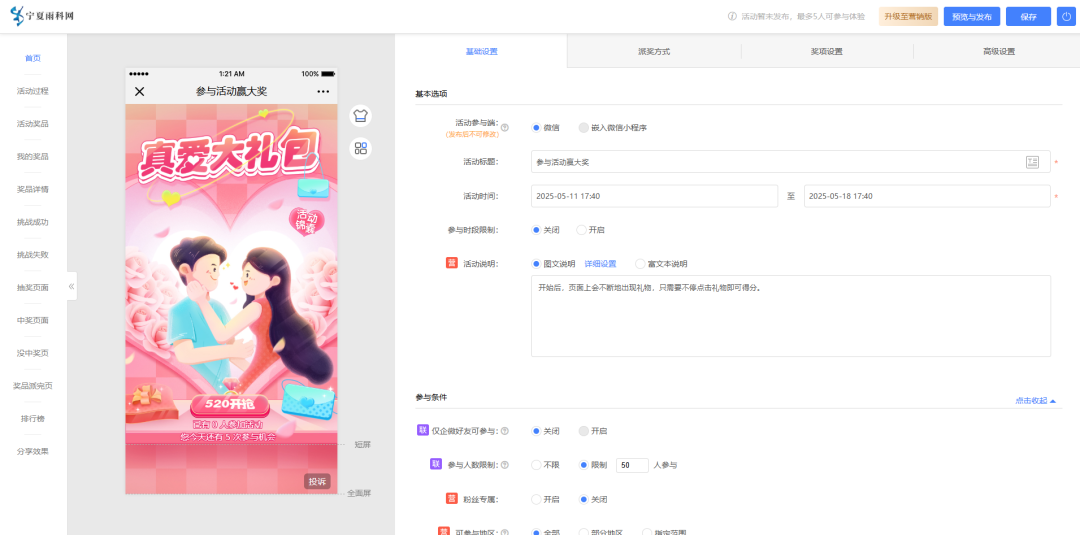Click the start time field 2025-05-11 17:40
The image size is (1080, 535).
click(x=654, y=196)
